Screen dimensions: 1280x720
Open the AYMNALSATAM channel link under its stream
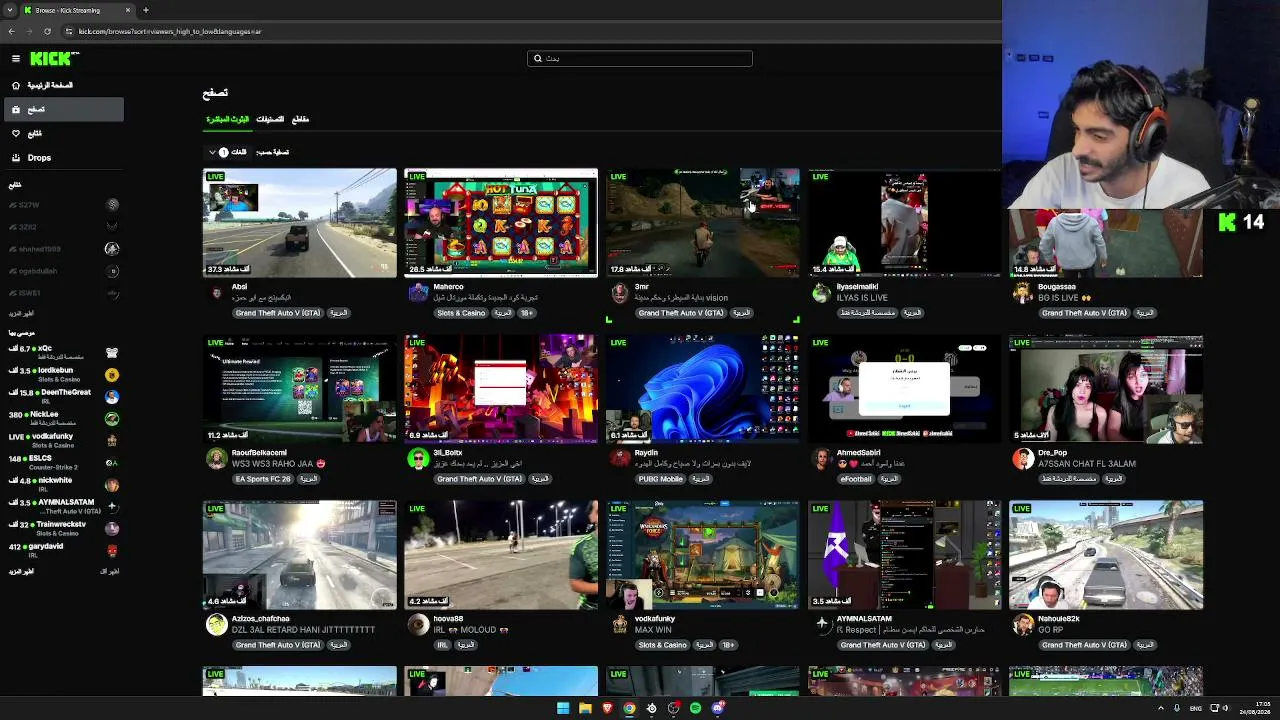(x=864, y=619)
